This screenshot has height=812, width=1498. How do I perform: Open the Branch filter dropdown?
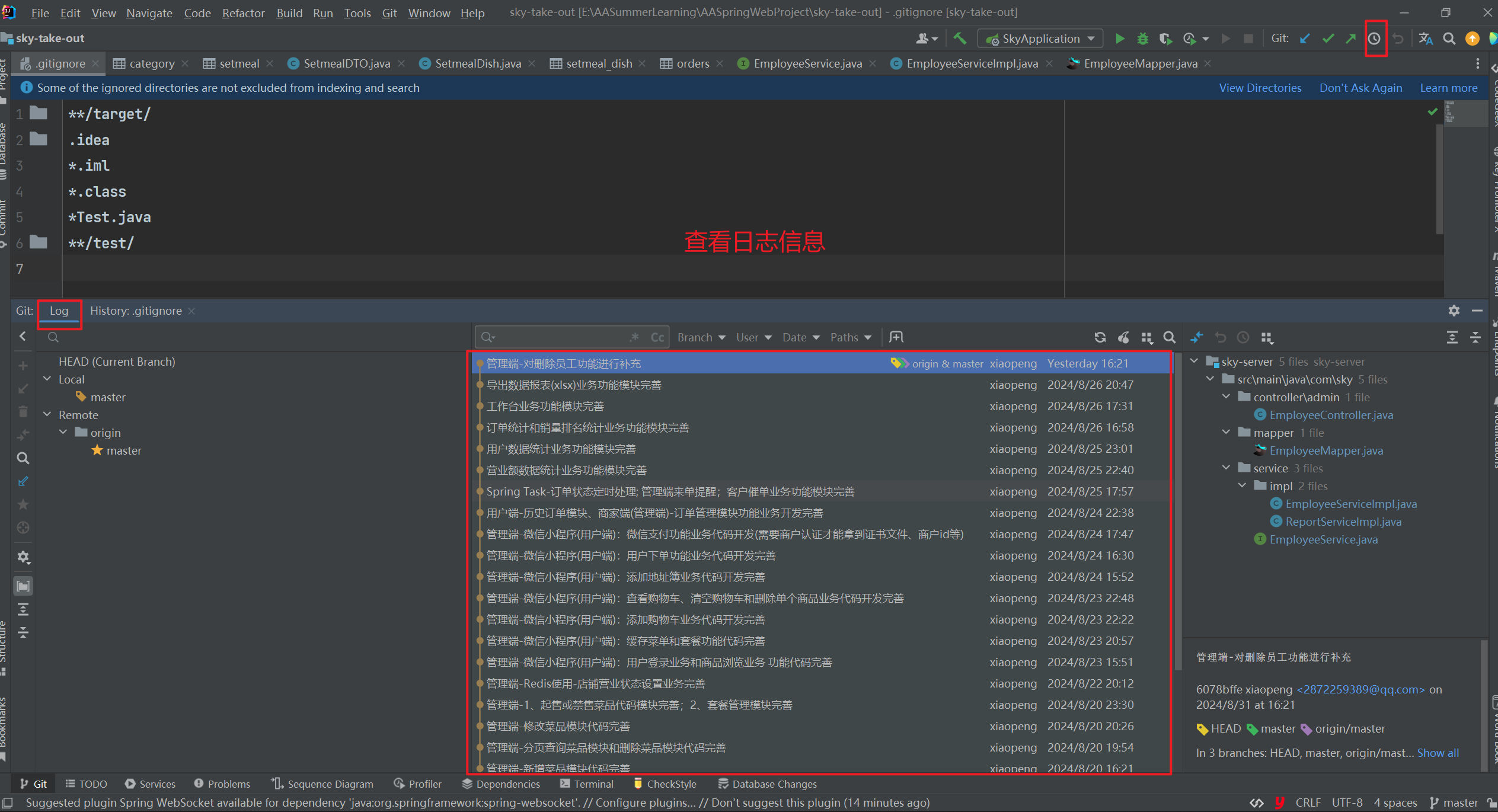[701, 337]
